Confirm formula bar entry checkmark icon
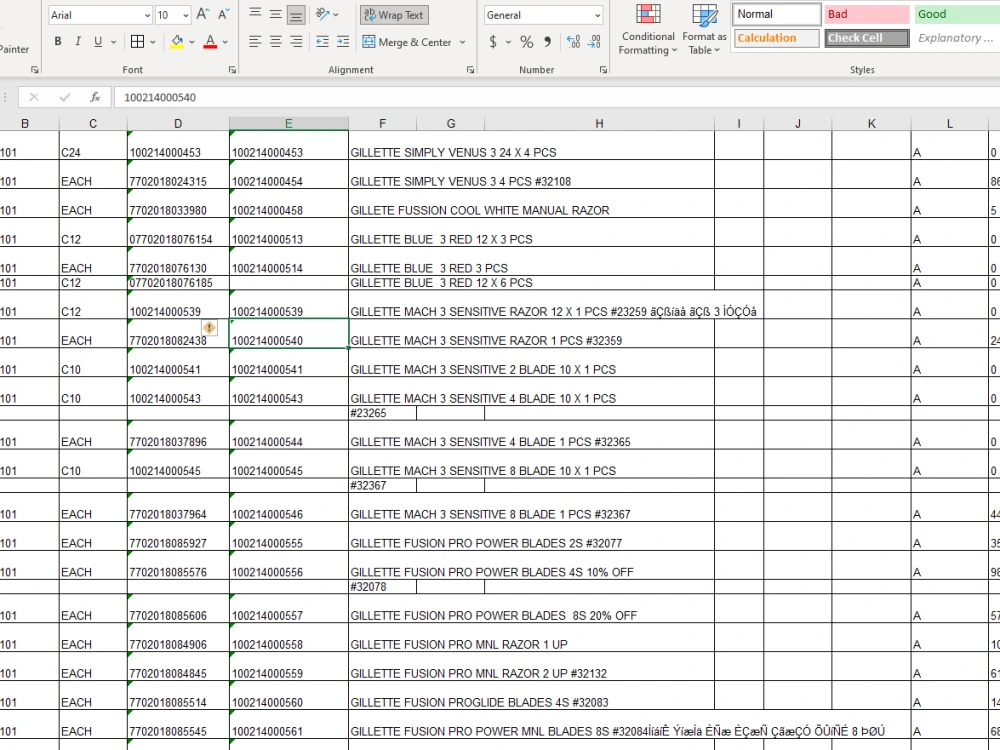 tap(64, 97)
